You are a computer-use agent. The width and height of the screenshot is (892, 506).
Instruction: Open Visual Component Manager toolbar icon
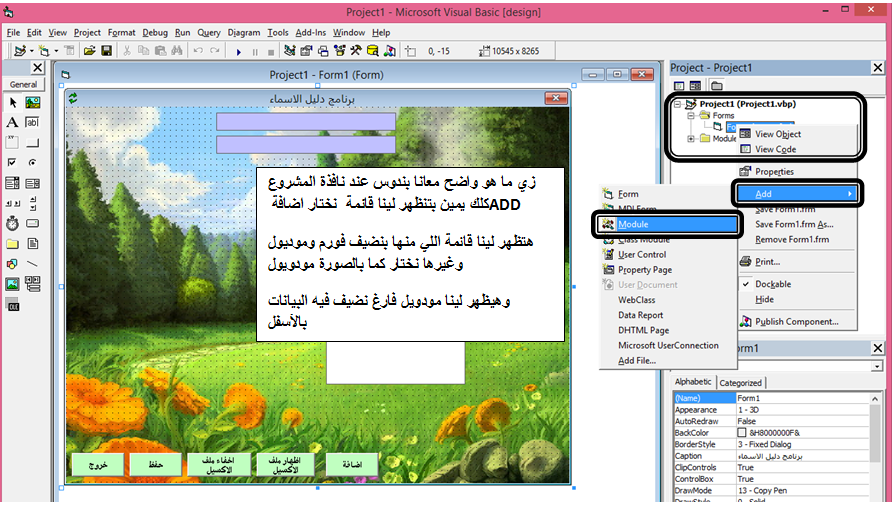[390, 51]
